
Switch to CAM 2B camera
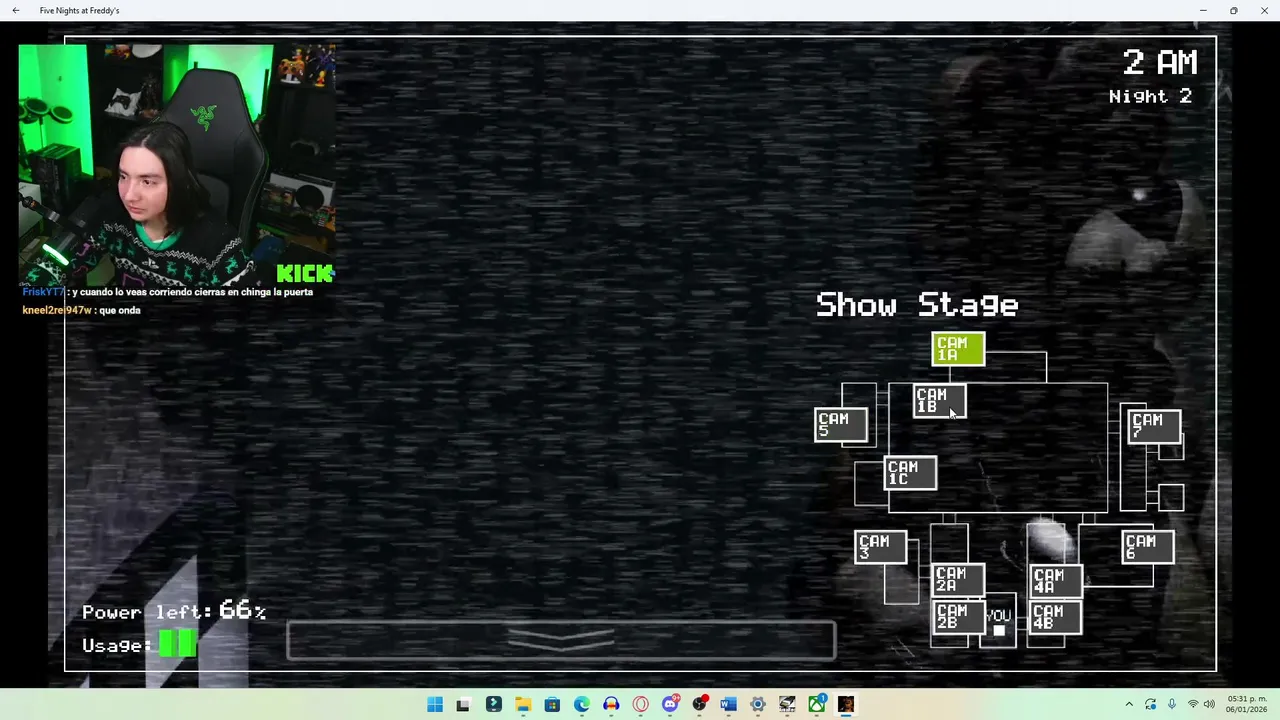[x=958, y=617]
